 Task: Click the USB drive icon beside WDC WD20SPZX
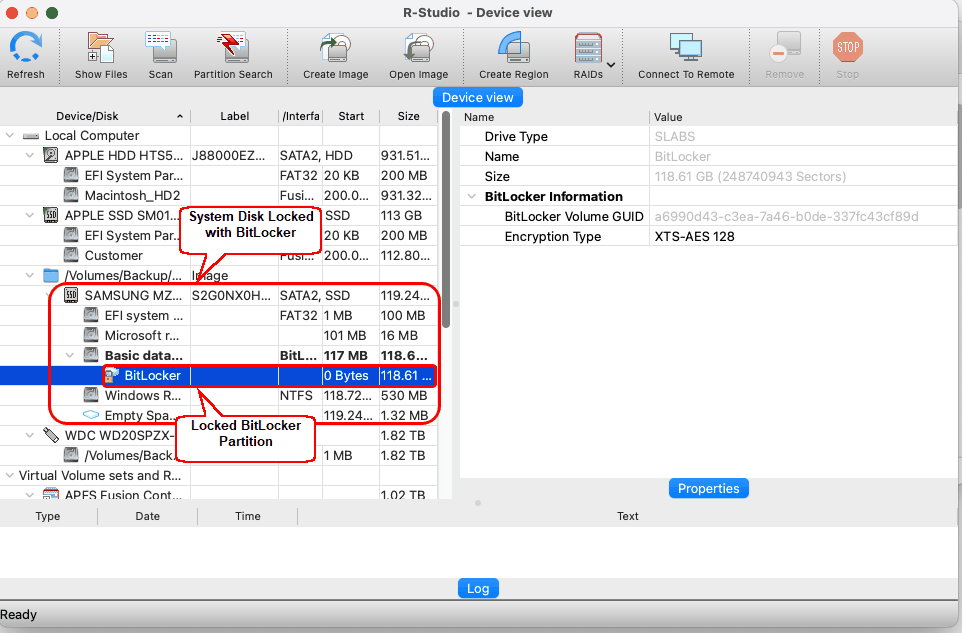pyautogui.click(x=50, y=435)
